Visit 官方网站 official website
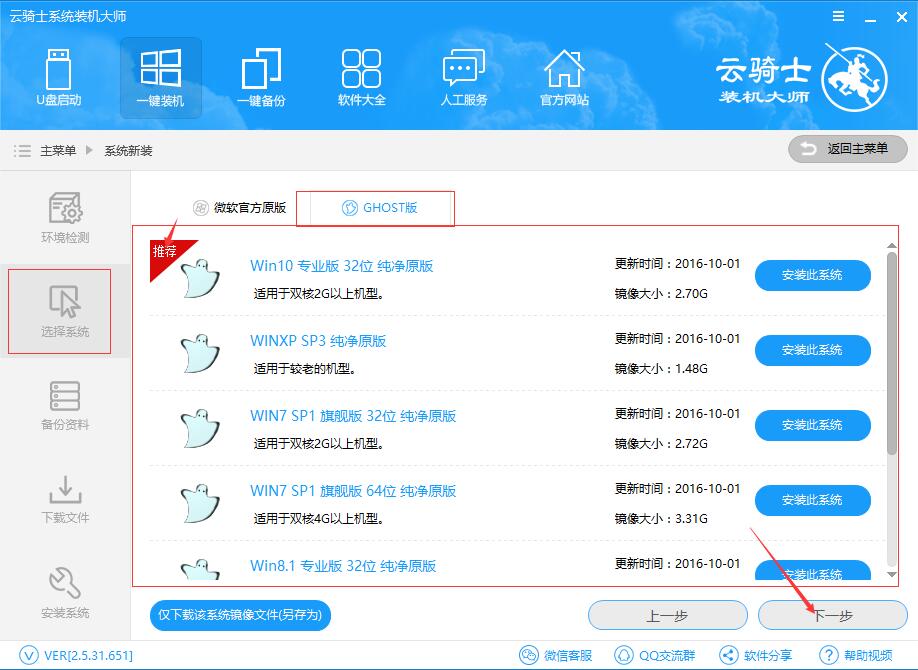 [x=565, y=78]
